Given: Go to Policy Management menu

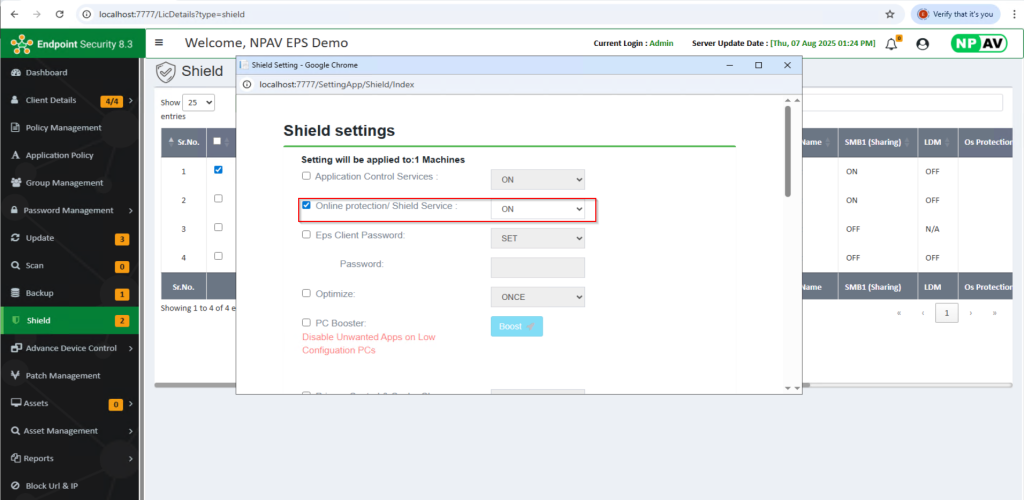Looking at the screenshot, I should 63,128.
